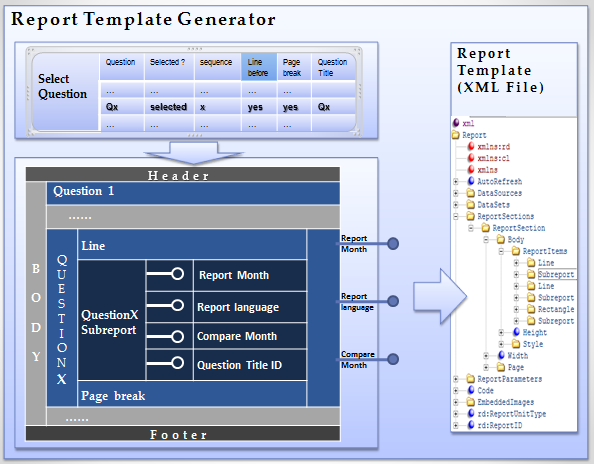Click the 'QuestionX Subreport' block
Viewport: 594px width, 464px height.
(112, 320)
